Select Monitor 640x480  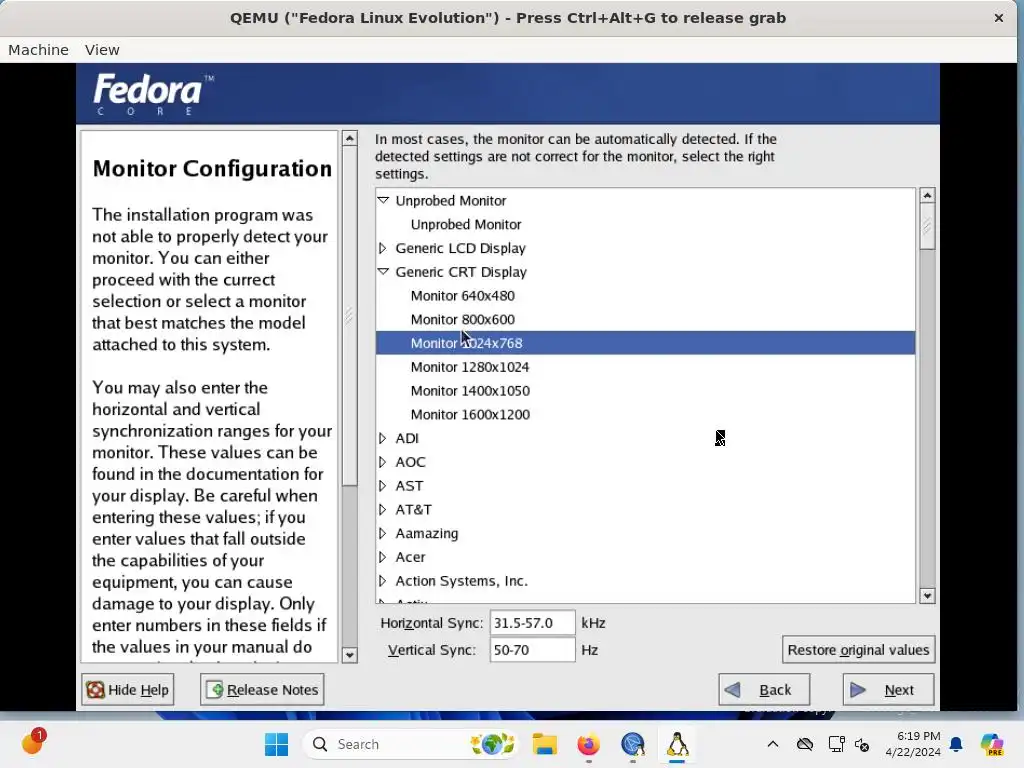click(x=462, y=296)
